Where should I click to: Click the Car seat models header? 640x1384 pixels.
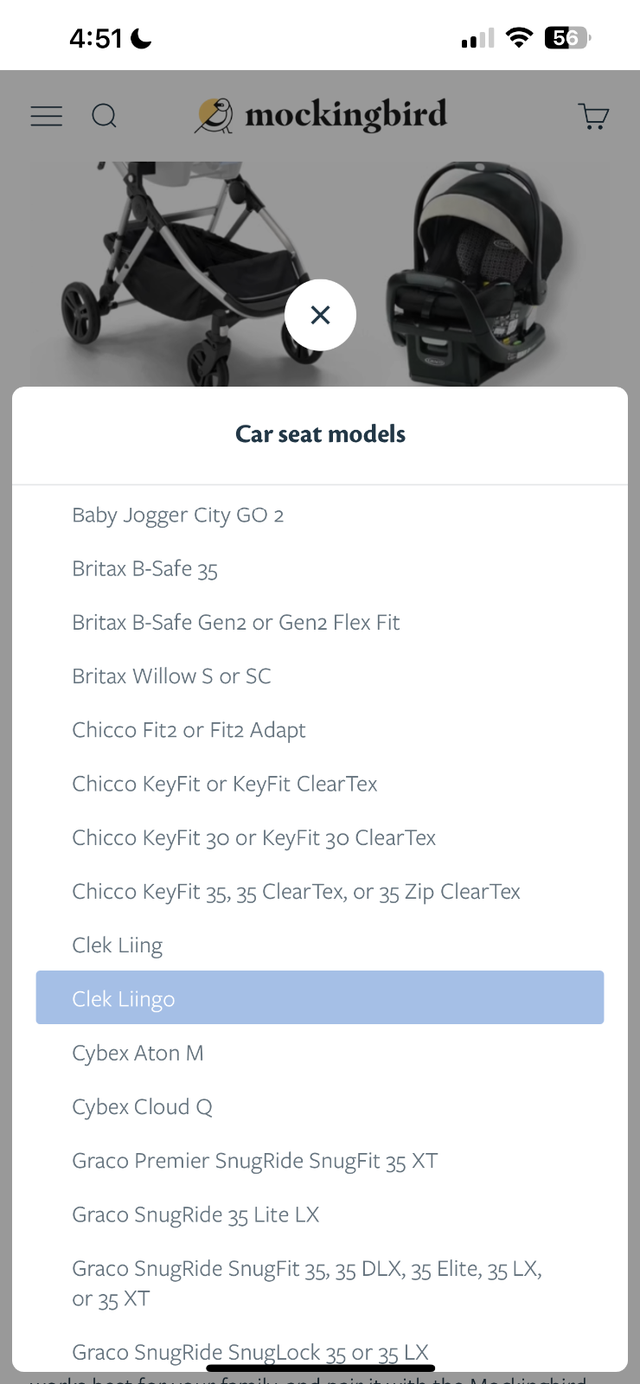pyautogui.click(x=320, y=434)
